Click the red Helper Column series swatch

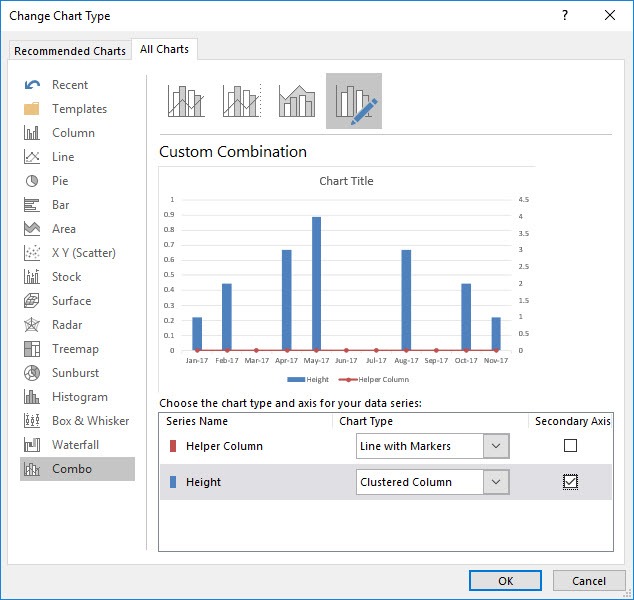pyautogui.click(x=173, y=446)
